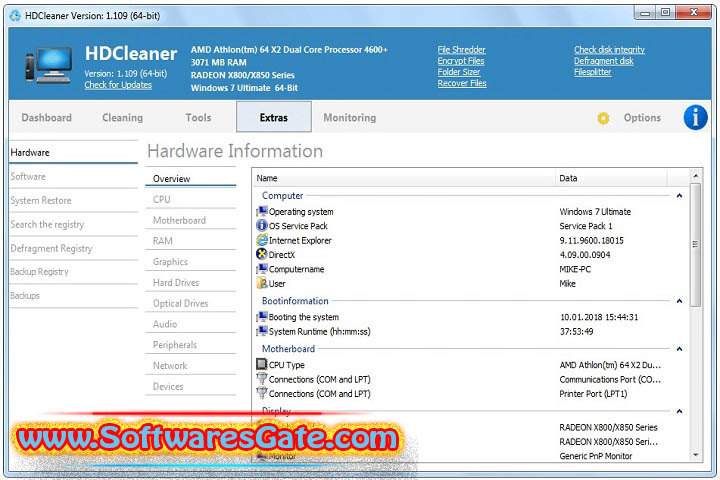Click the list scrollbar up arrow

[696, 176]
